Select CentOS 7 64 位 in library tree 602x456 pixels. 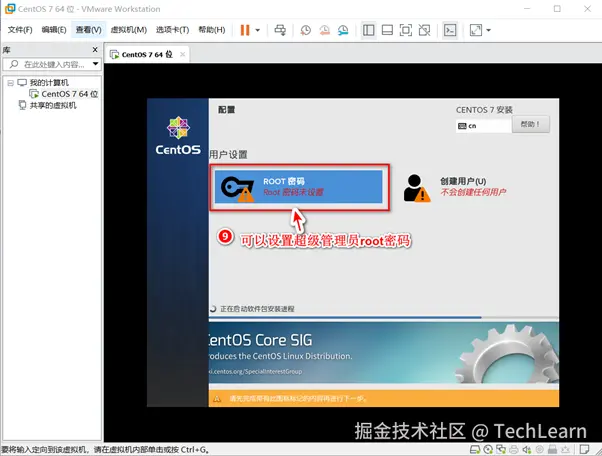click(x=69, y=94)
